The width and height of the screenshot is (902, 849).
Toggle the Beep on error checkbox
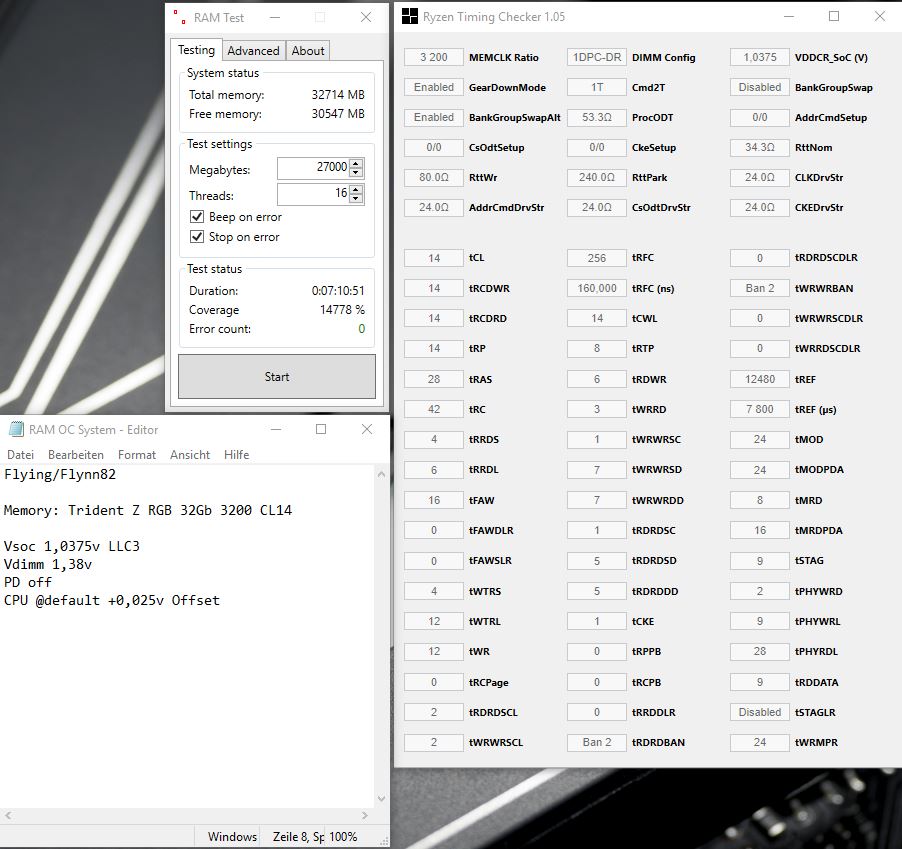pos(197,217)
